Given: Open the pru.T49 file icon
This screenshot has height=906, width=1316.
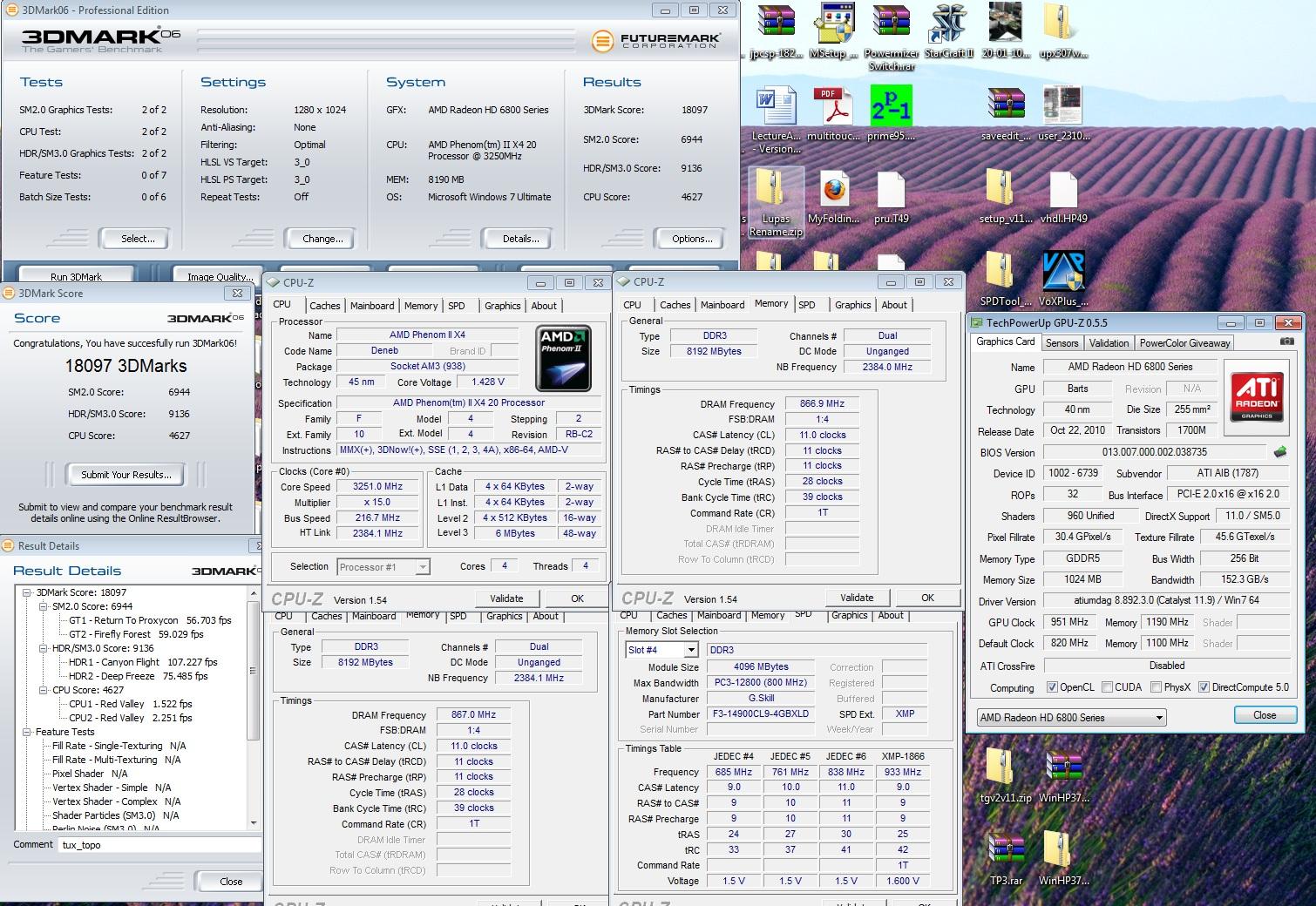Looking at the screenshot, I should pyautogui.click(x=892, y=197).
